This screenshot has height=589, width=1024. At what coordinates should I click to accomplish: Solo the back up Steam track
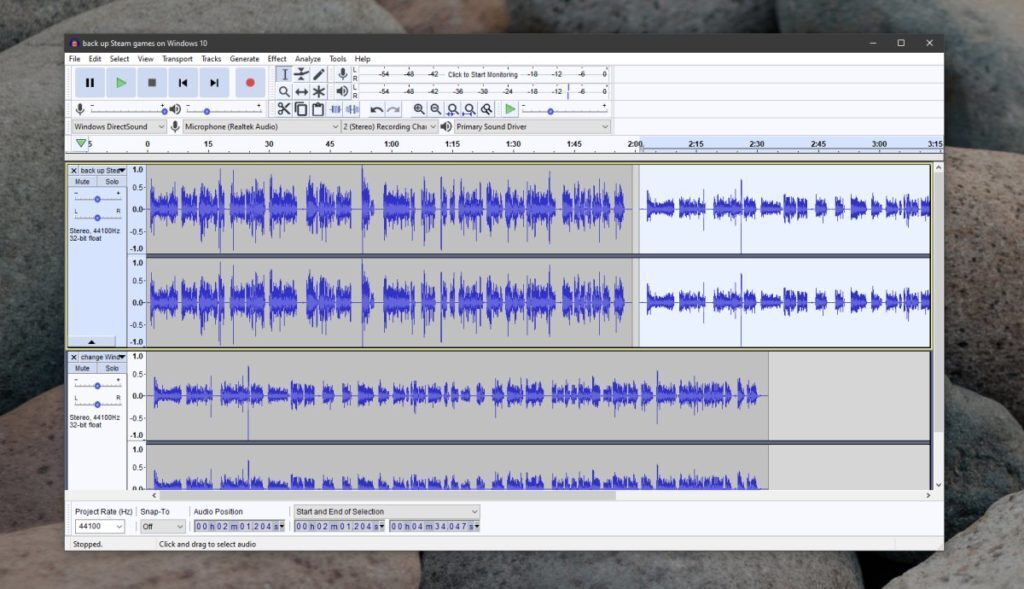(x=112, y=181)
